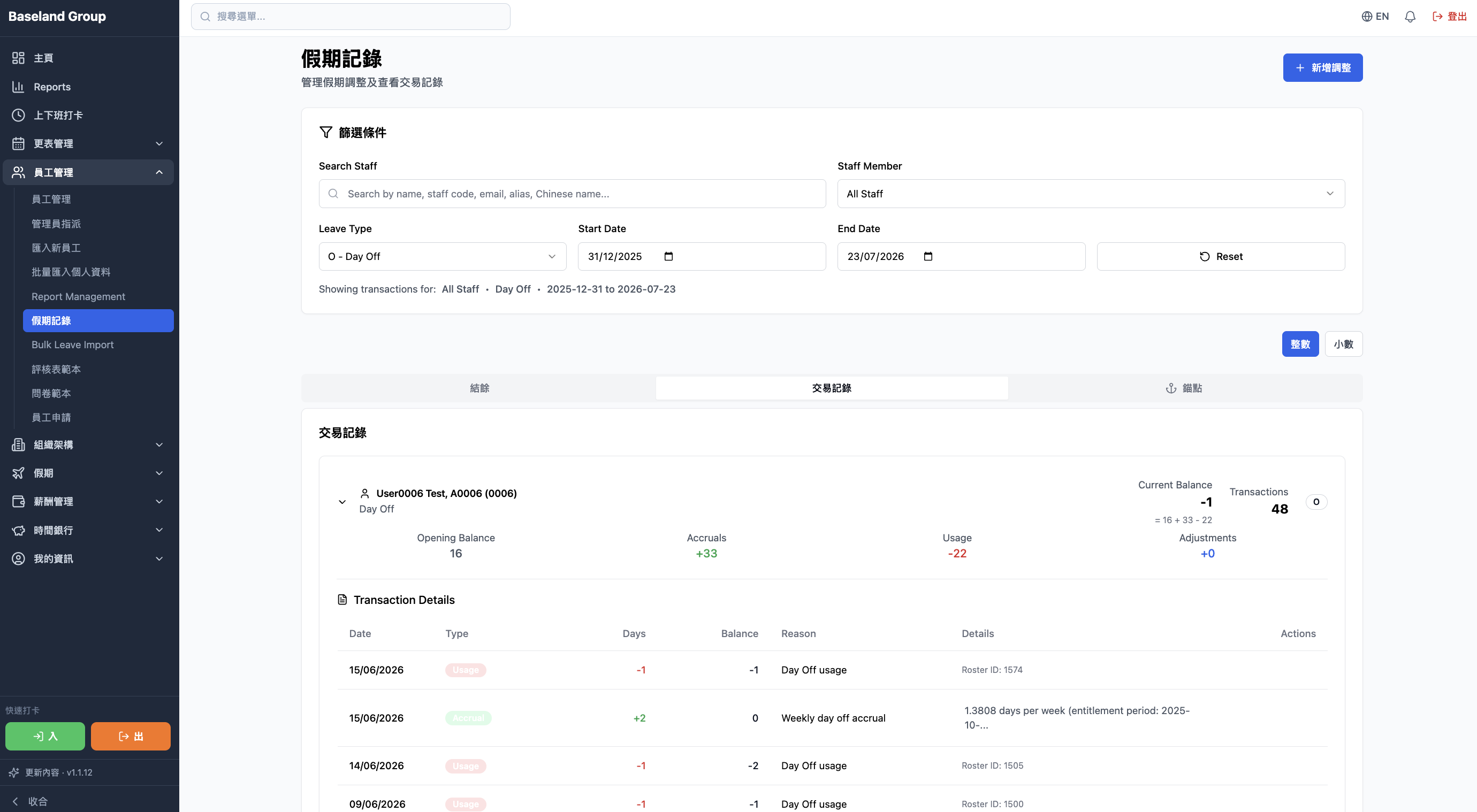This screenshot has height=812, width=1477.
Task: Open 主頁 from the sidebar
Action: (89, 58)
